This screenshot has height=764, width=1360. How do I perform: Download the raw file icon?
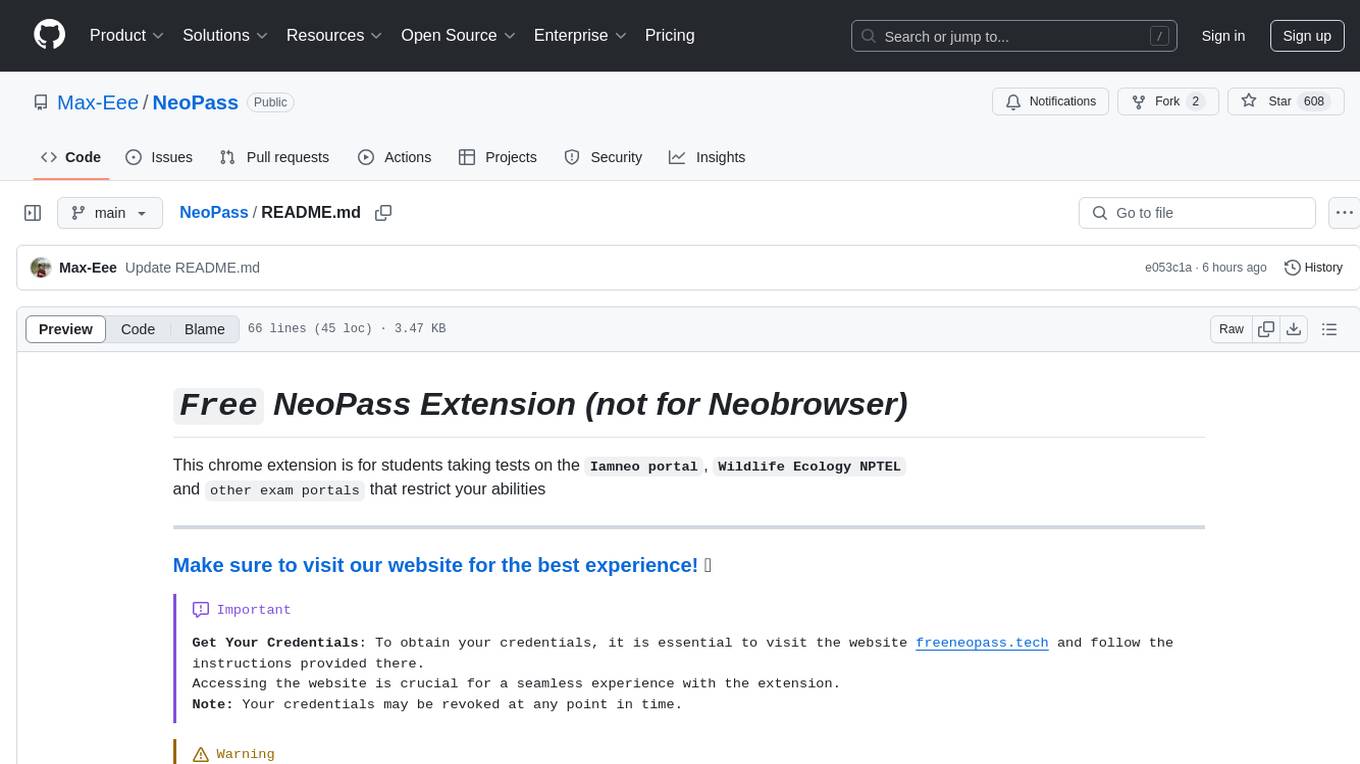click(1293, 329)
